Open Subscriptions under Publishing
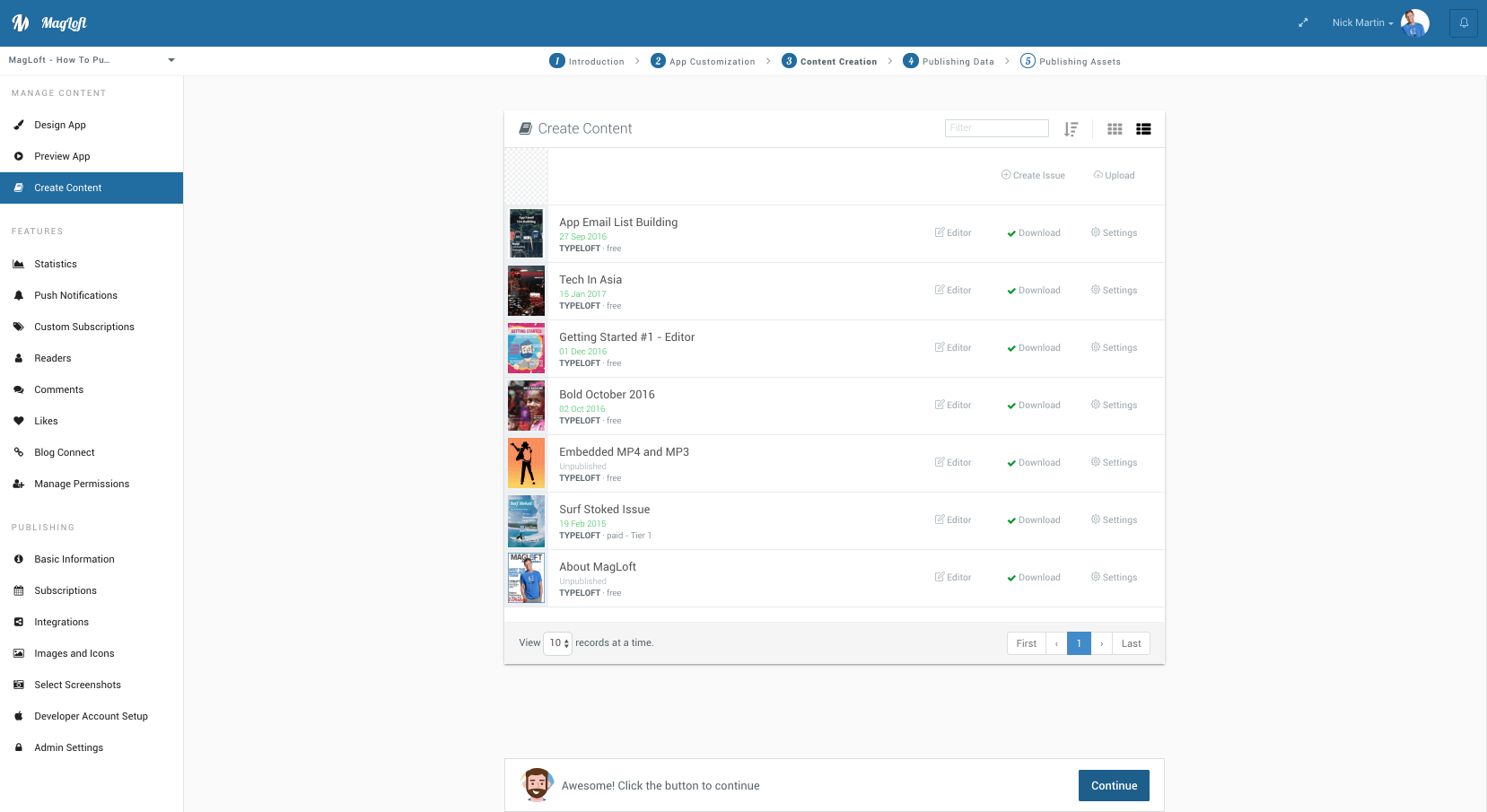The image size is (1487, 812). (92, 590)
